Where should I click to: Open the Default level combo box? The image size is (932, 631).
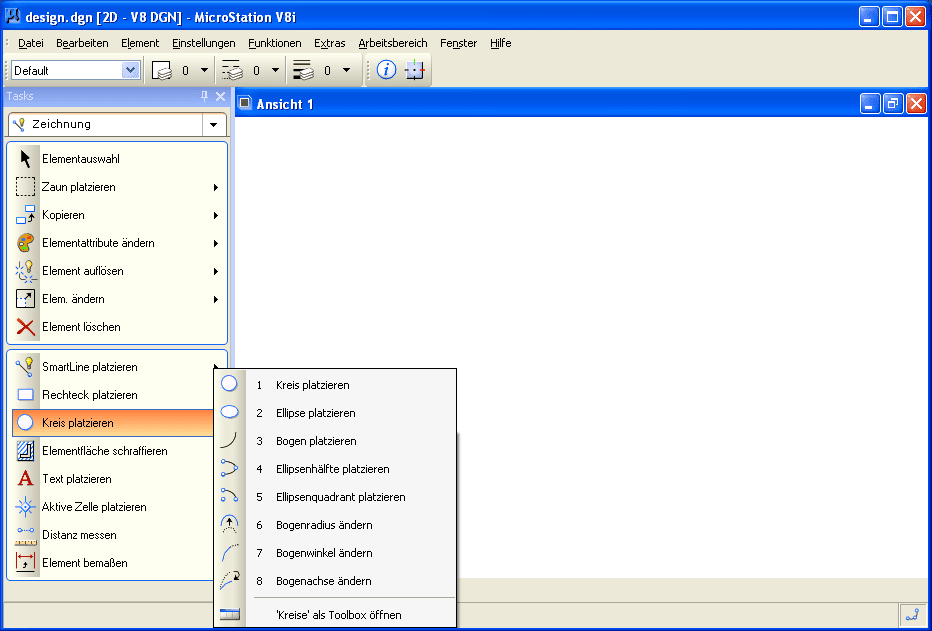[x=130, y=70]
